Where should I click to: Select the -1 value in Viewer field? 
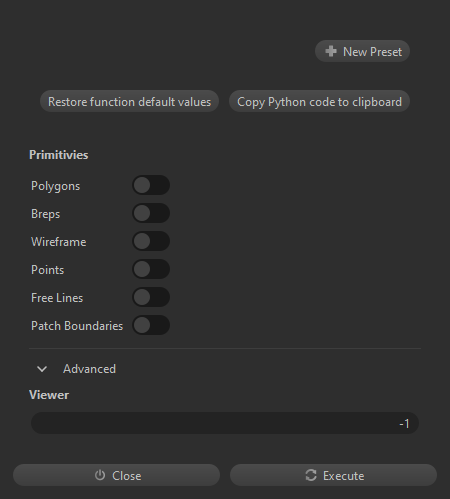pos(404,423)
